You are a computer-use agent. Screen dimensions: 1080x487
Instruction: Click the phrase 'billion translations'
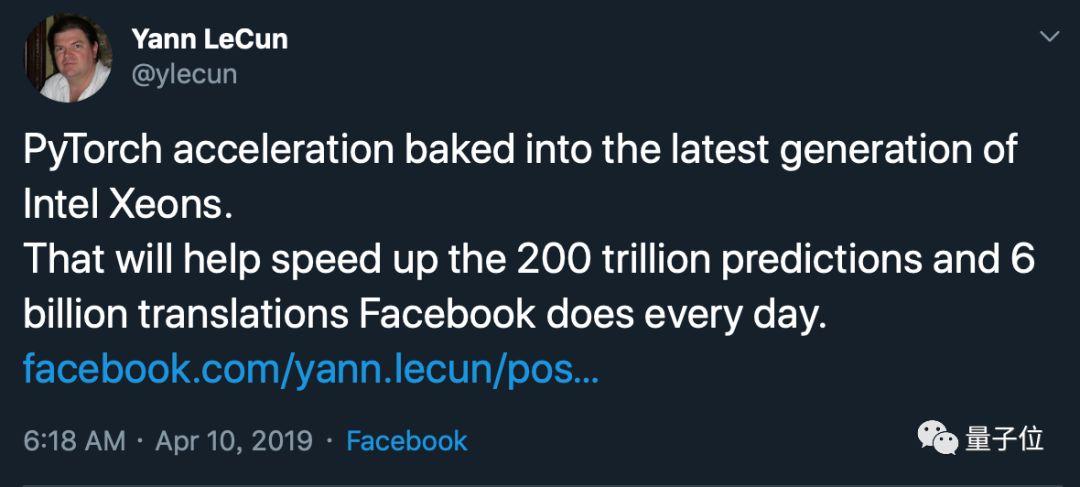coord(185,315)
